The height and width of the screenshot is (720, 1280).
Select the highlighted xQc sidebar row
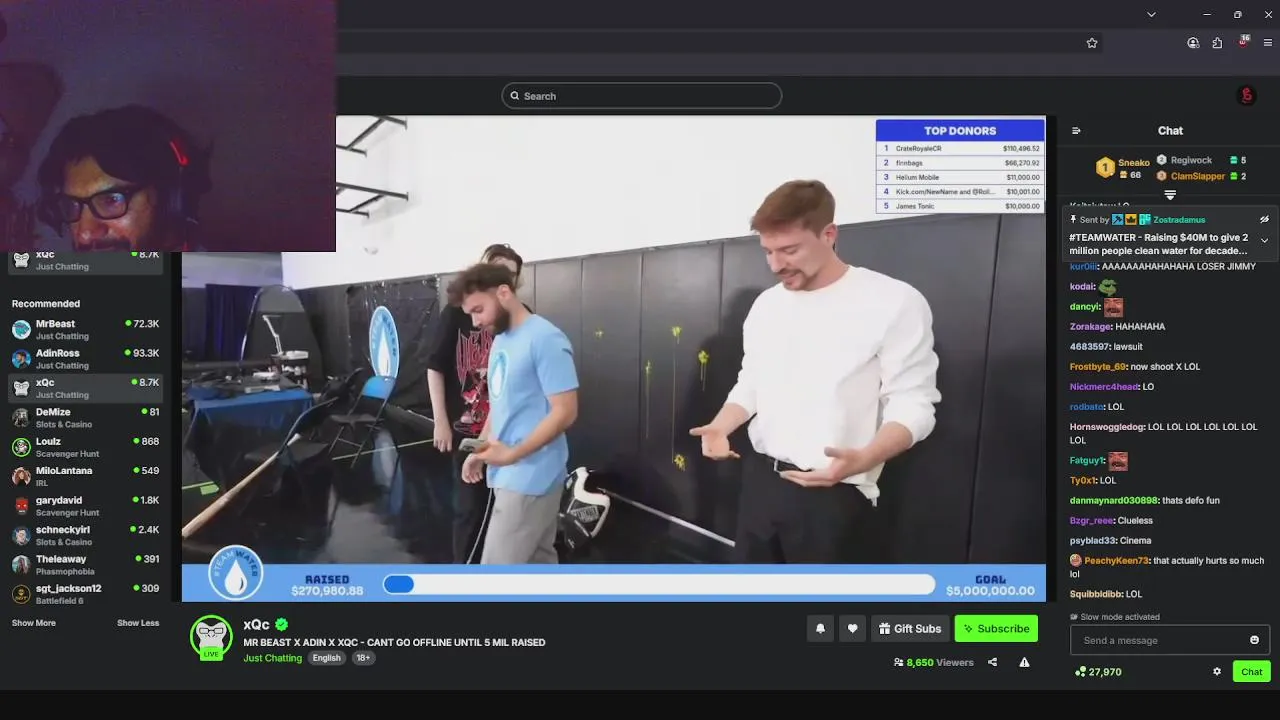point(85,388)
